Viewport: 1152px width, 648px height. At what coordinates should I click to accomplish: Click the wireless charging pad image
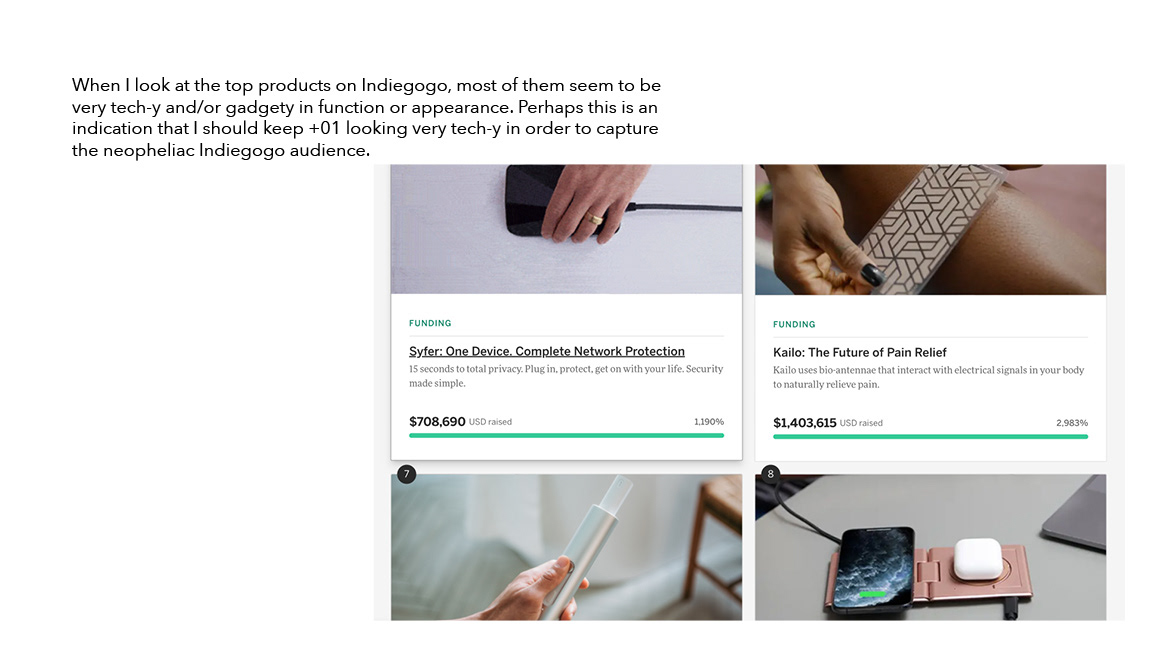[x=930, y=547]
